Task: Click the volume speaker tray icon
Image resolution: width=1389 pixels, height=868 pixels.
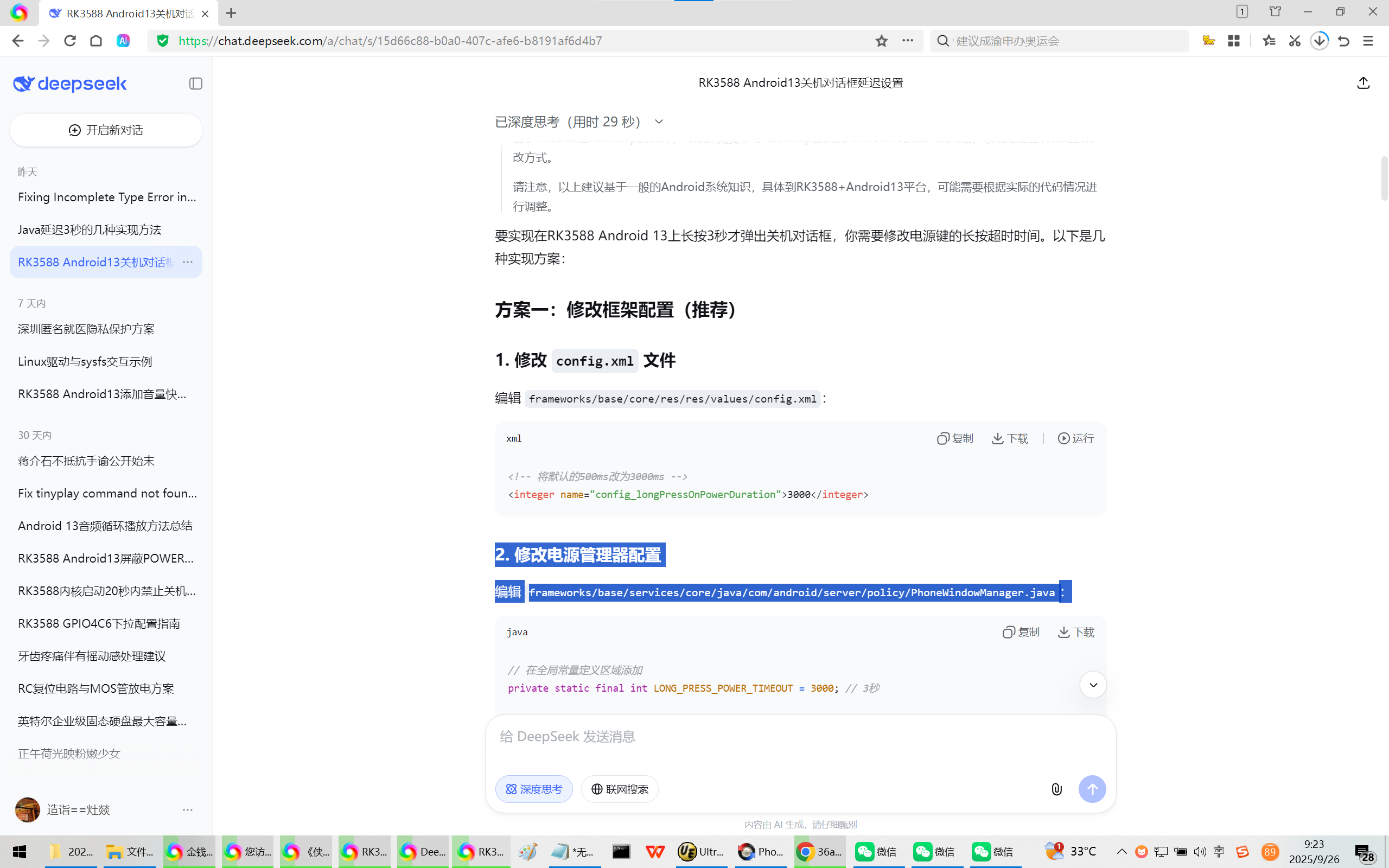Action: tap(1200, 851)
